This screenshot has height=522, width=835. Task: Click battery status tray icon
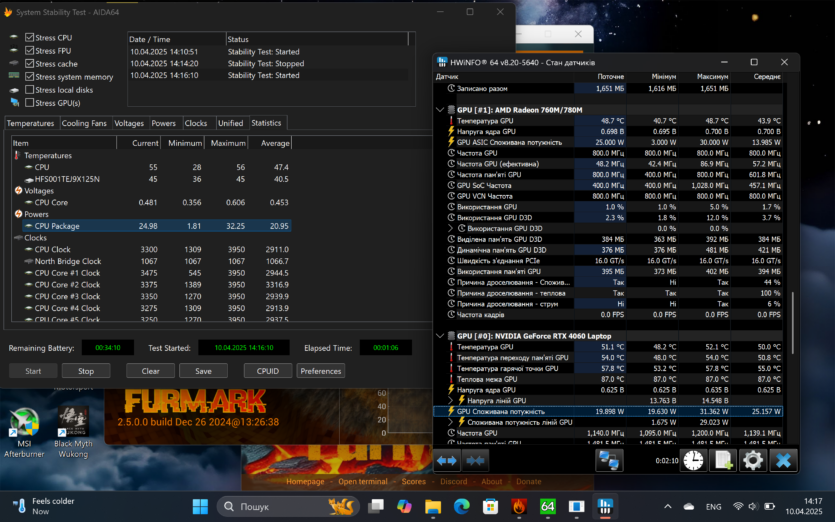[x=769, y=507]
